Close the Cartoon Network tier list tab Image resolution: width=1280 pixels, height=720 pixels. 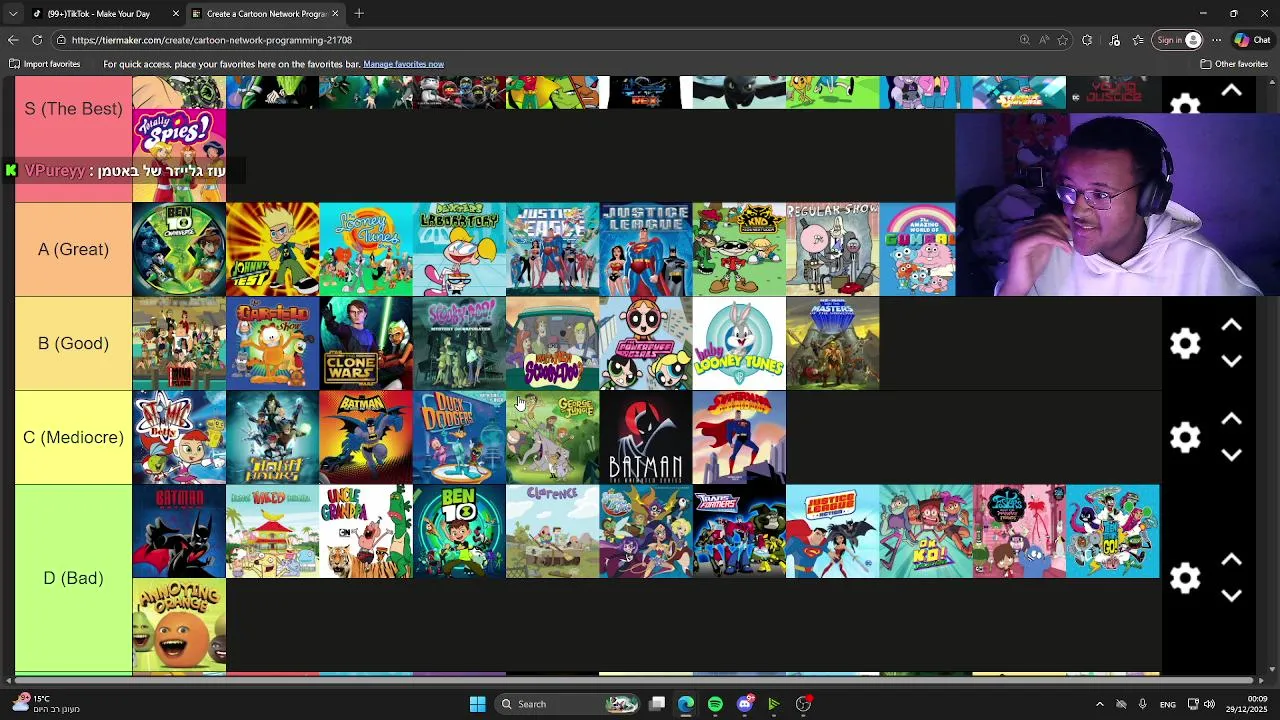point(335,14)
